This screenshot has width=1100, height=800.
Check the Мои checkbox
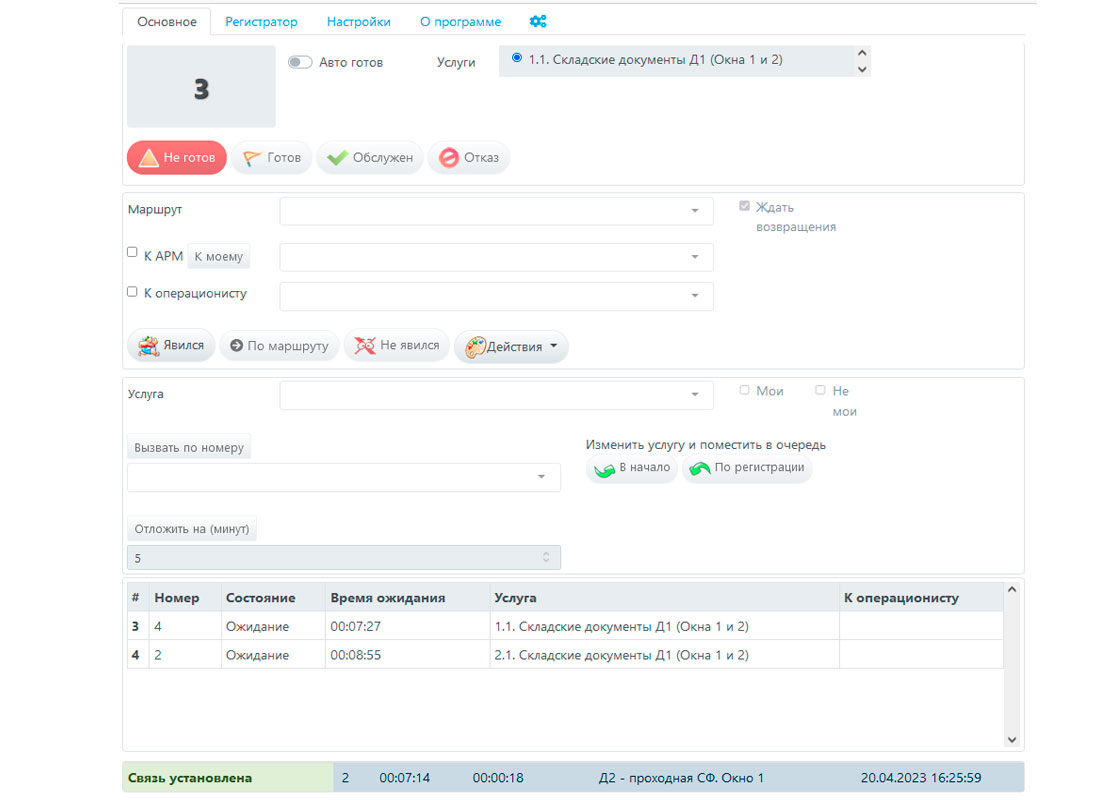[744, 390]
